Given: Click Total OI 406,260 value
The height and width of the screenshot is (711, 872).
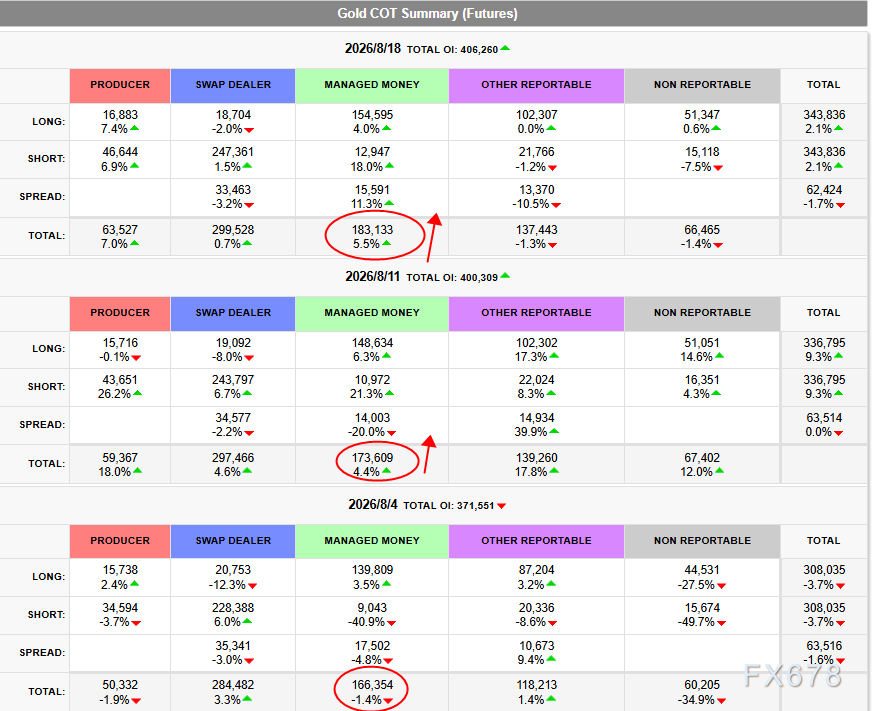Looking at the screenshot, I should pyautogui.click(x=479, y=50).
